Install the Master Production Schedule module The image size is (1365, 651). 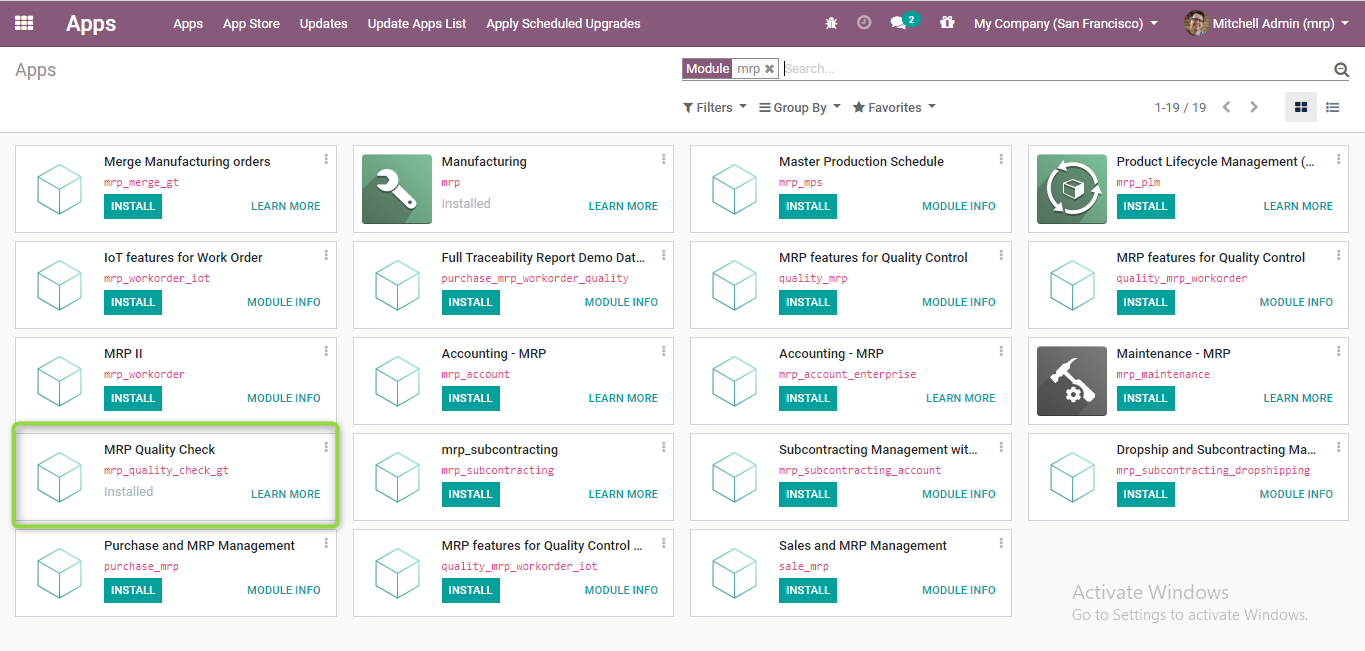click(807, 206)
